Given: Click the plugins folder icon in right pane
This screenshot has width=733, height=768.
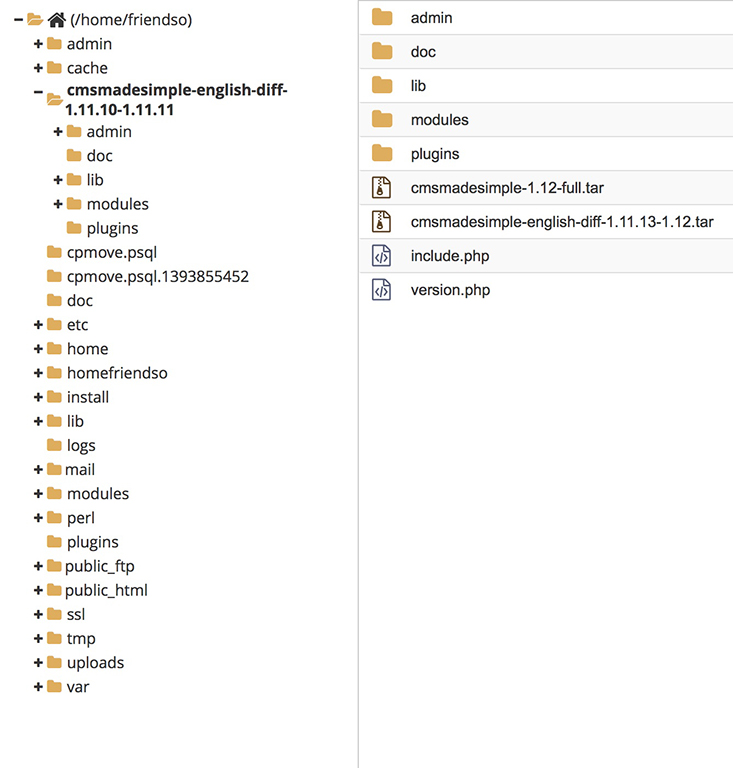Looking at the screenshot, I should pos(381,154).
